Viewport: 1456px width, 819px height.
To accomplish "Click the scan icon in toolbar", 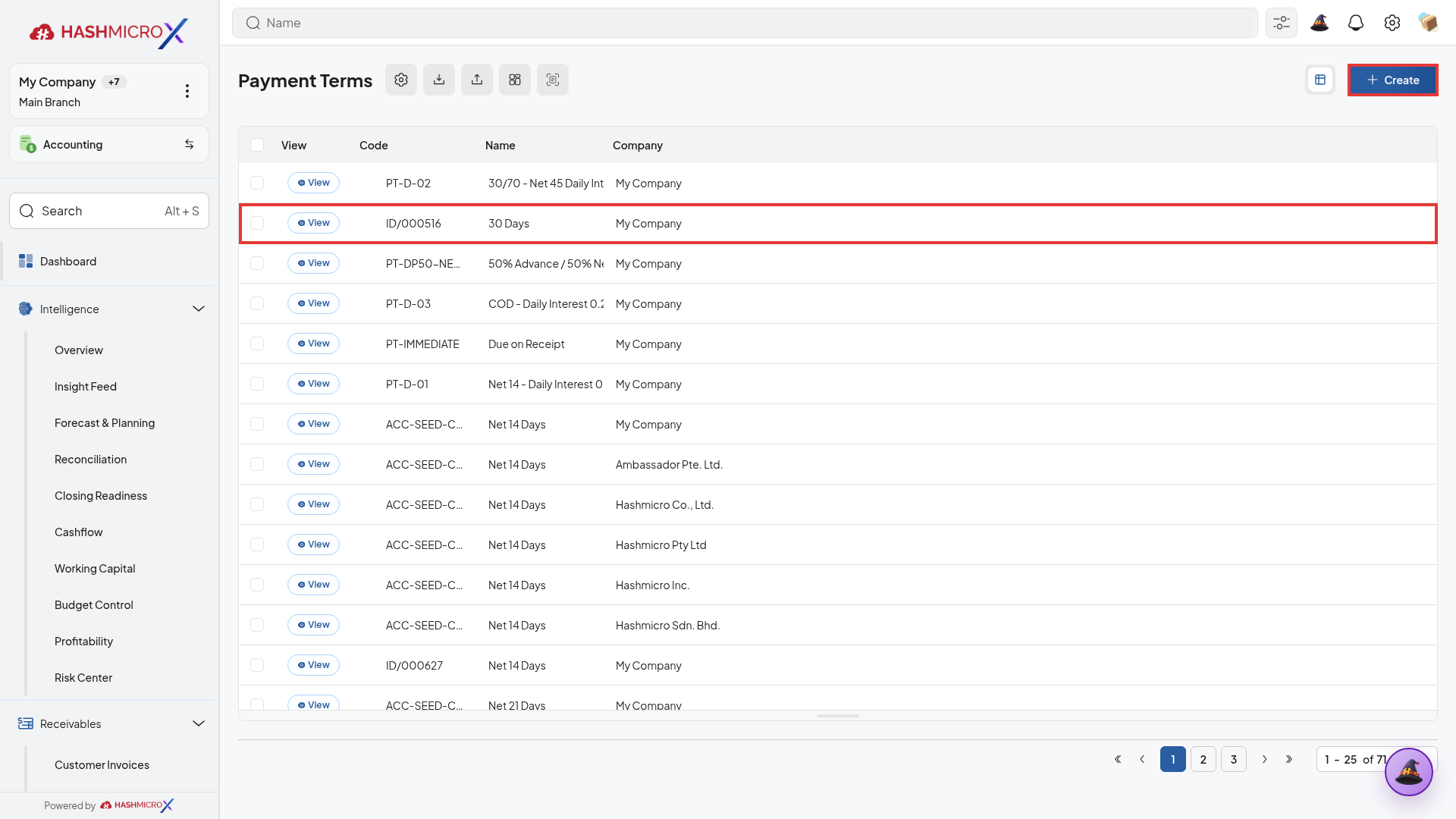I will tap(553, 80).
